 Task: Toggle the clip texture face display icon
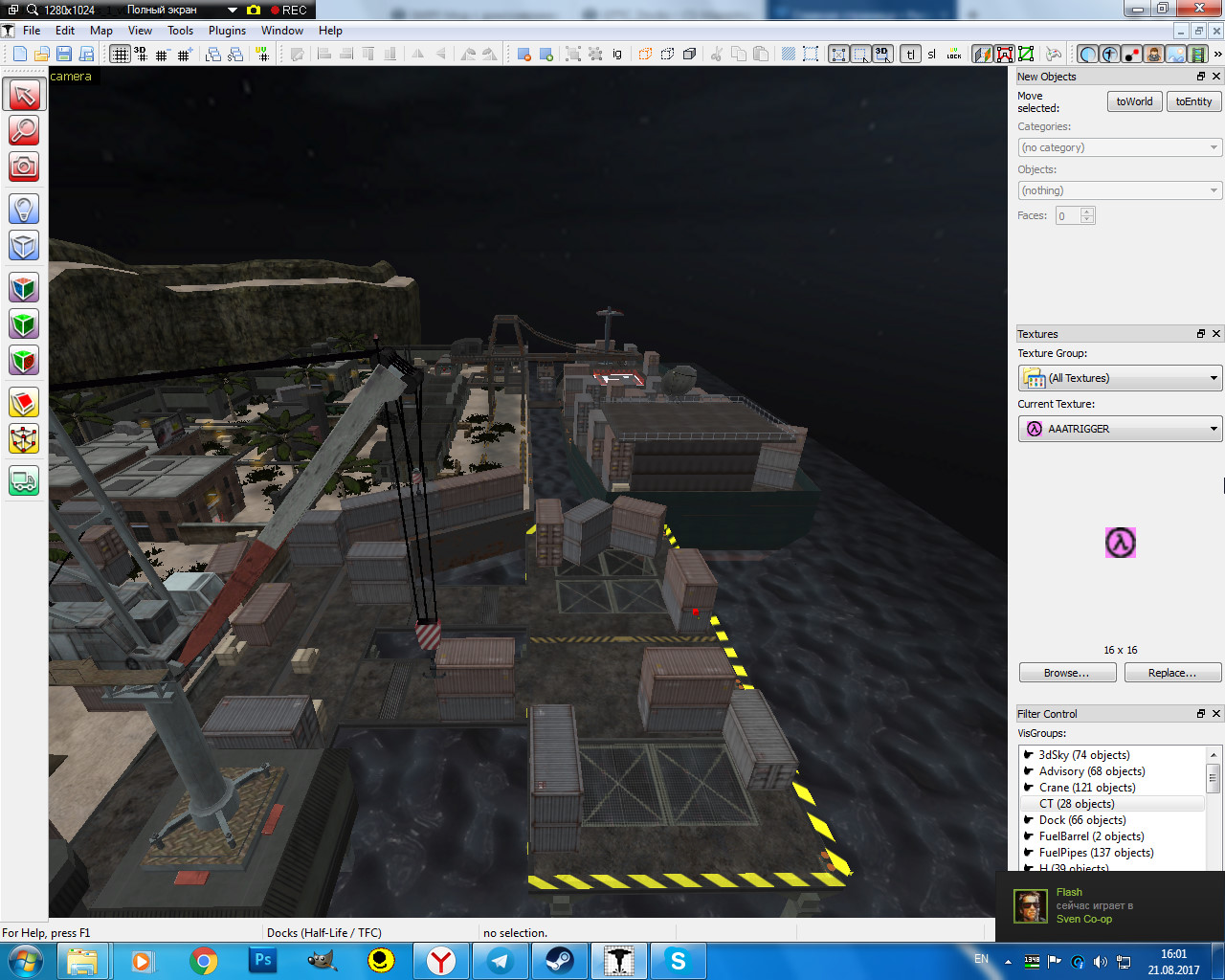983,55
